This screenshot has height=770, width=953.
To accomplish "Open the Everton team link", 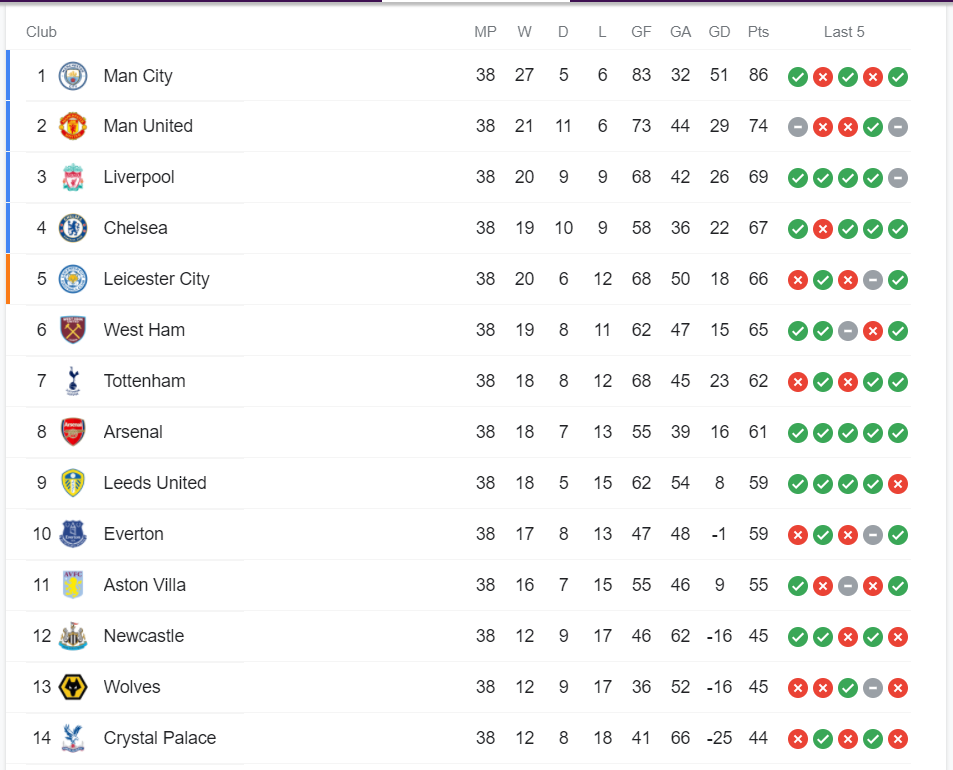I will click(133, 534).
